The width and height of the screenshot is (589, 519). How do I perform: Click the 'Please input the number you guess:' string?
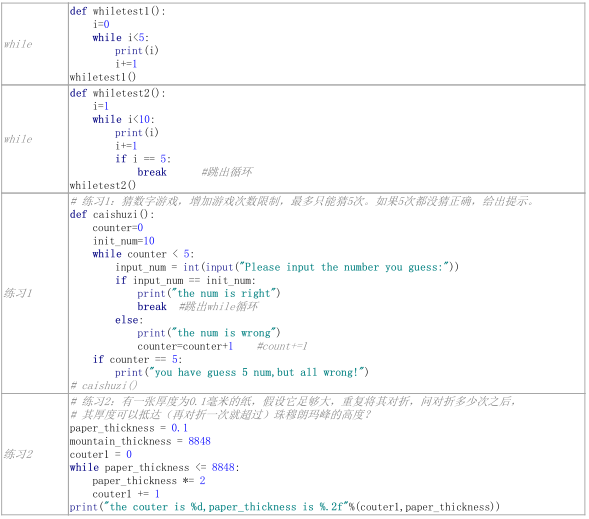343,267
